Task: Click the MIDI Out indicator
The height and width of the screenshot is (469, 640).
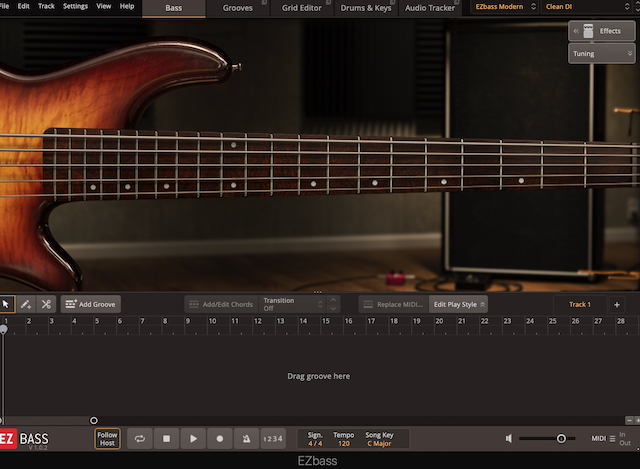Action: point(625,443)
